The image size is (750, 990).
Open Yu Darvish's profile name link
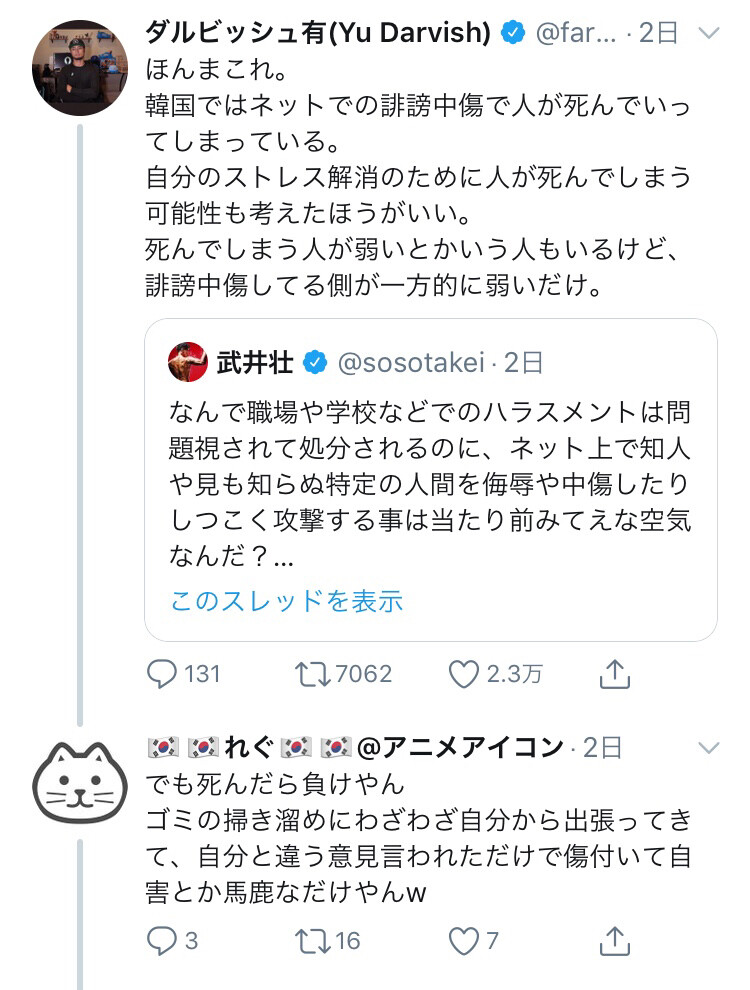pos(318,33)
